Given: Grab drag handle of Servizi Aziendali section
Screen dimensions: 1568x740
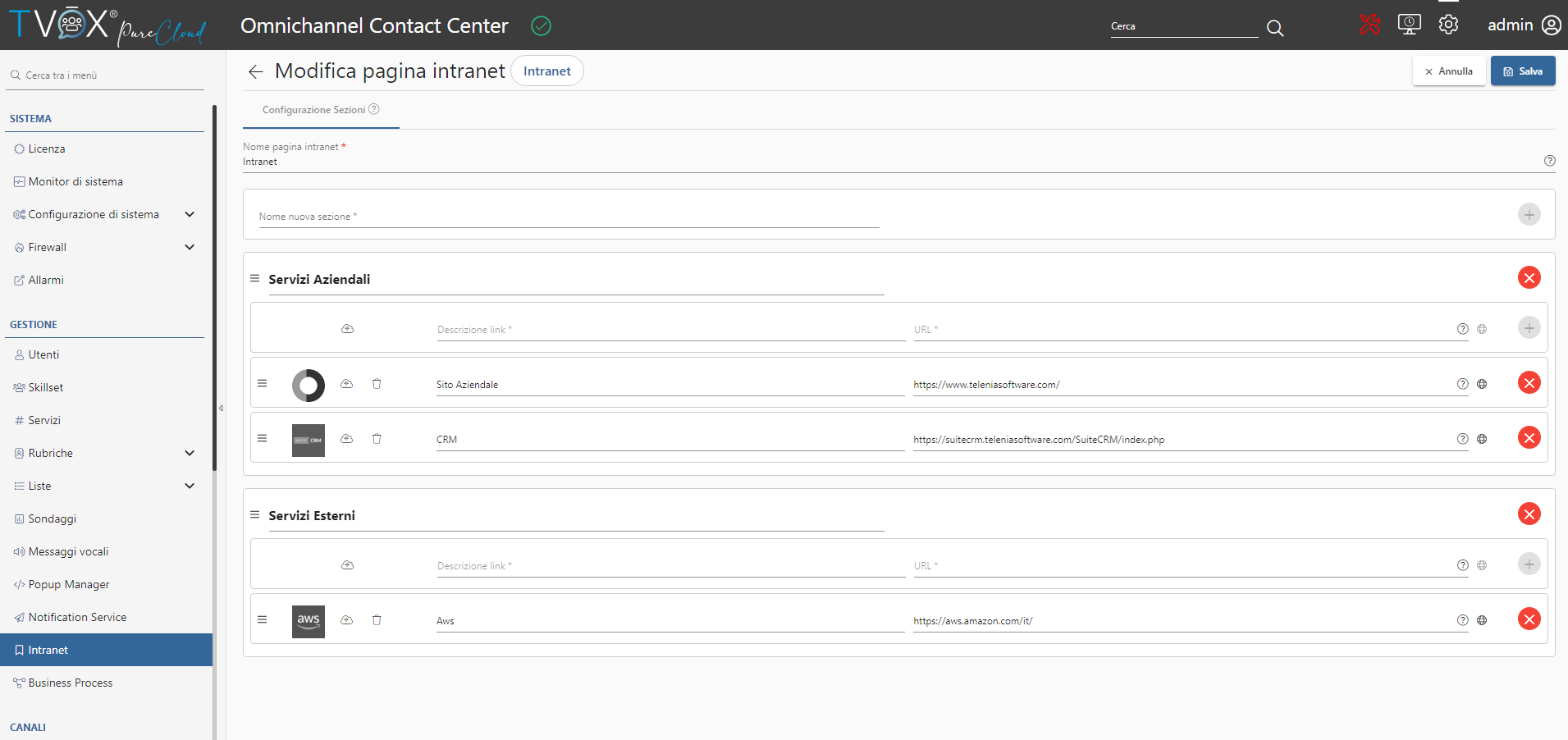Looking at the screenshot, I should click(255, 279).
